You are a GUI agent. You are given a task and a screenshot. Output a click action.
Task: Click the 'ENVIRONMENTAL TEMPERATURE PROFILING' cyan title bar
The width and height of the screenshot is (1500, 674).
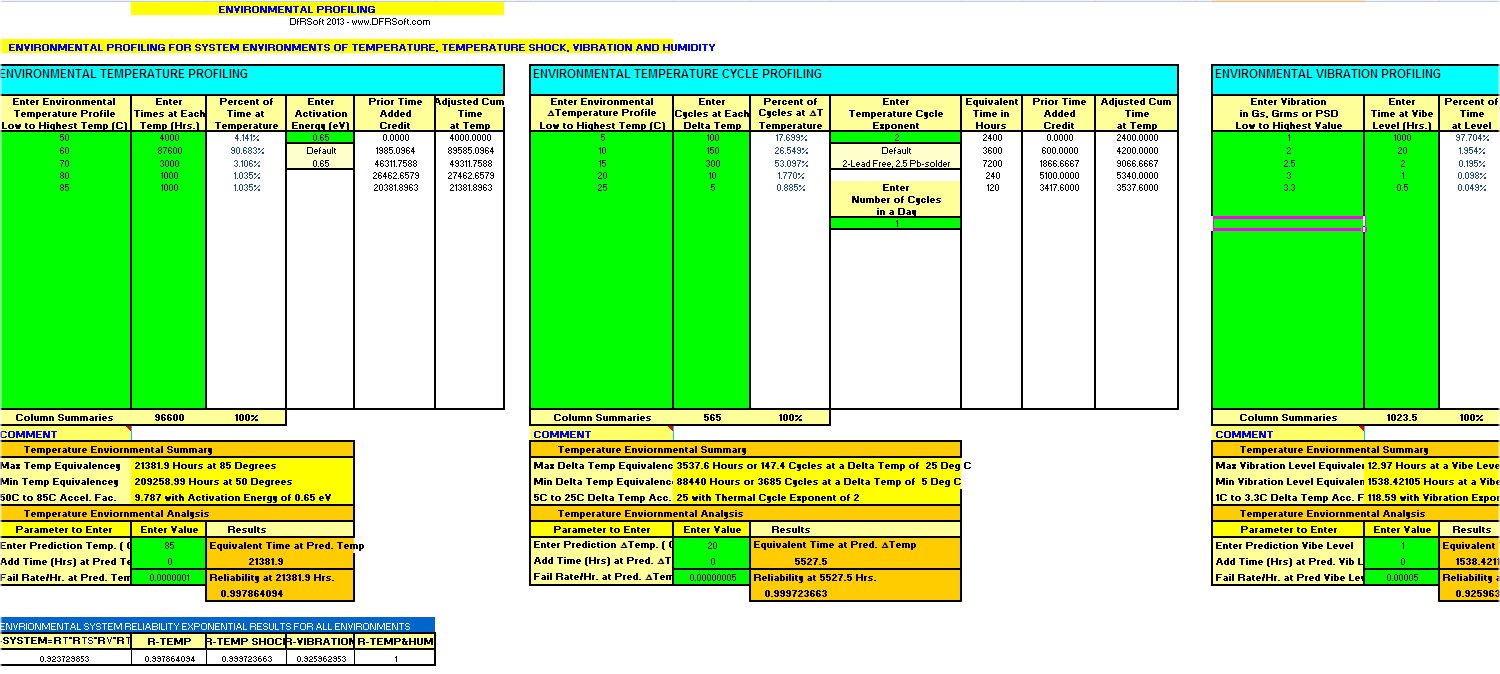[x=252, y=80]
